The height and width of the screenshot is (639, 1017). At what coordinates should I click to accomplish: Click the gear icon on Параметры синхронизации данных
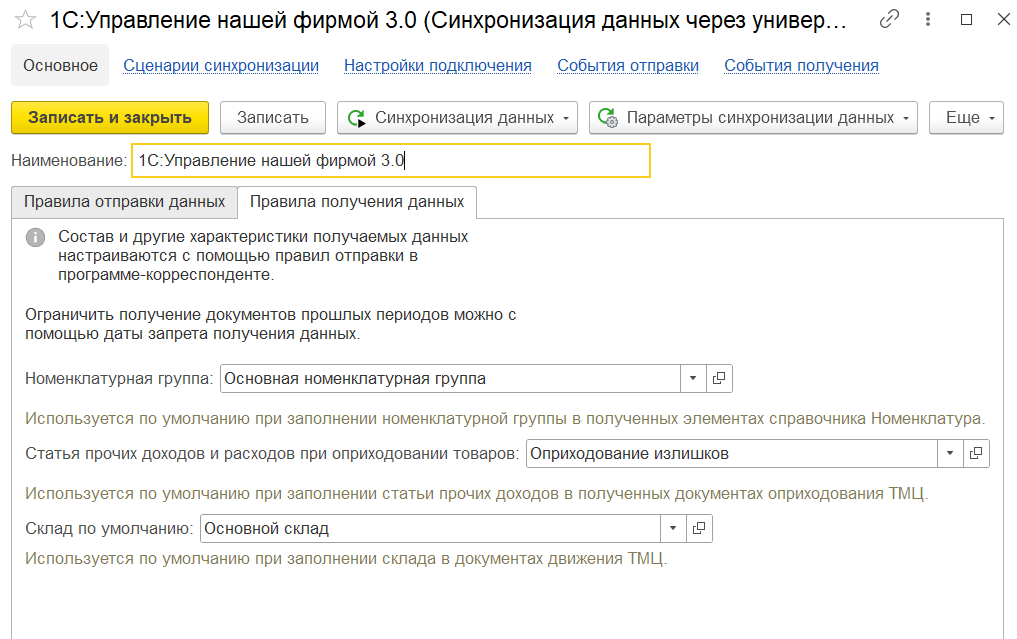click(x=604, y=117)
